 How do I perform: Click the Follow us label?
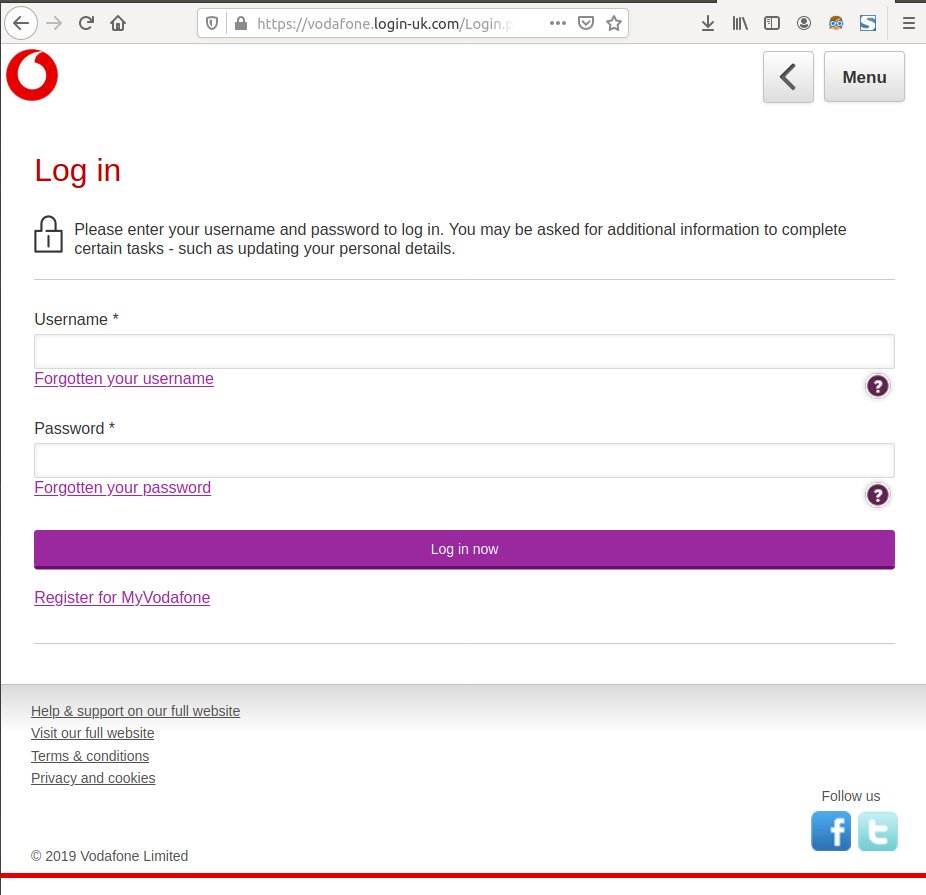850,796
